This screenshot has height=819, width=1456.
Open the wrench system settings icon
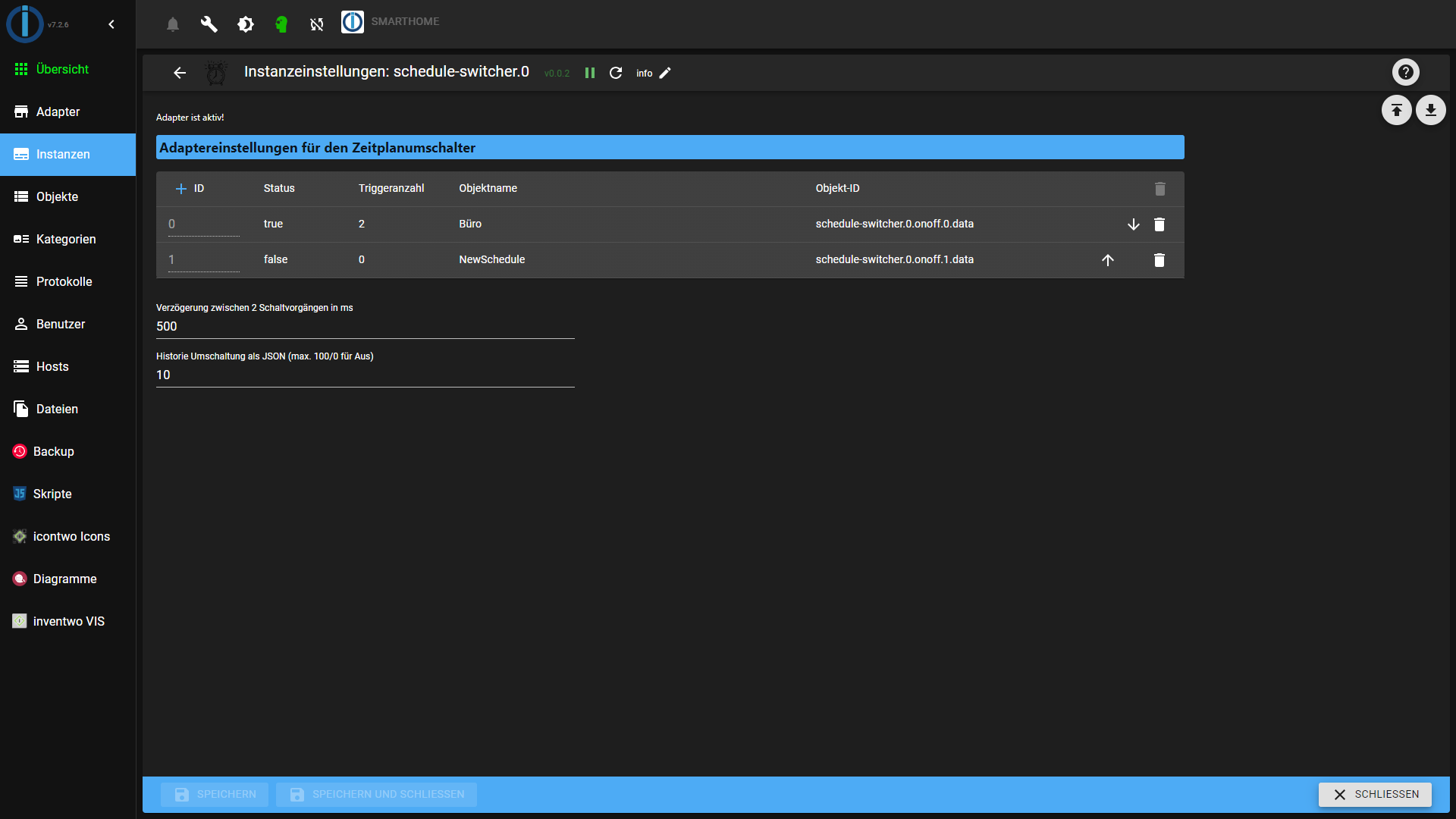209,24
